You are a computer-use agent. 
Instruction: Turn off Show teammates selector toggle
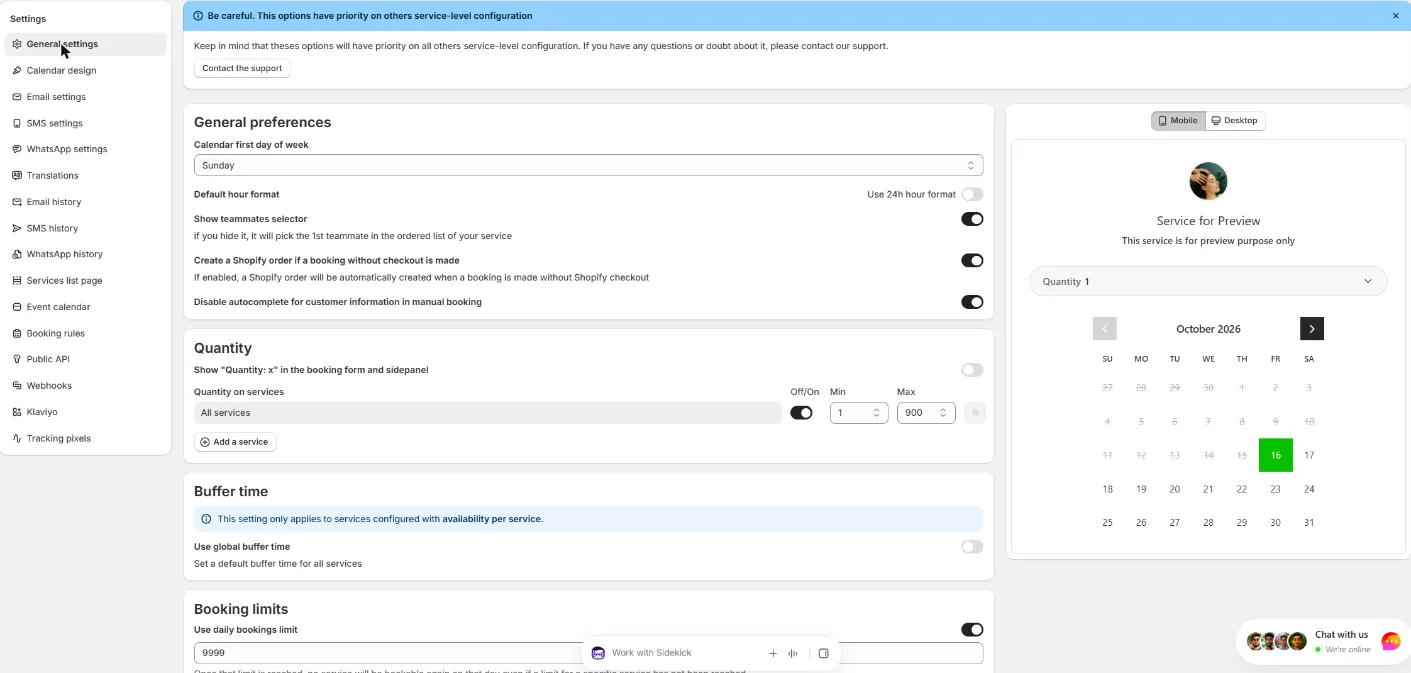tap(972, 219)
